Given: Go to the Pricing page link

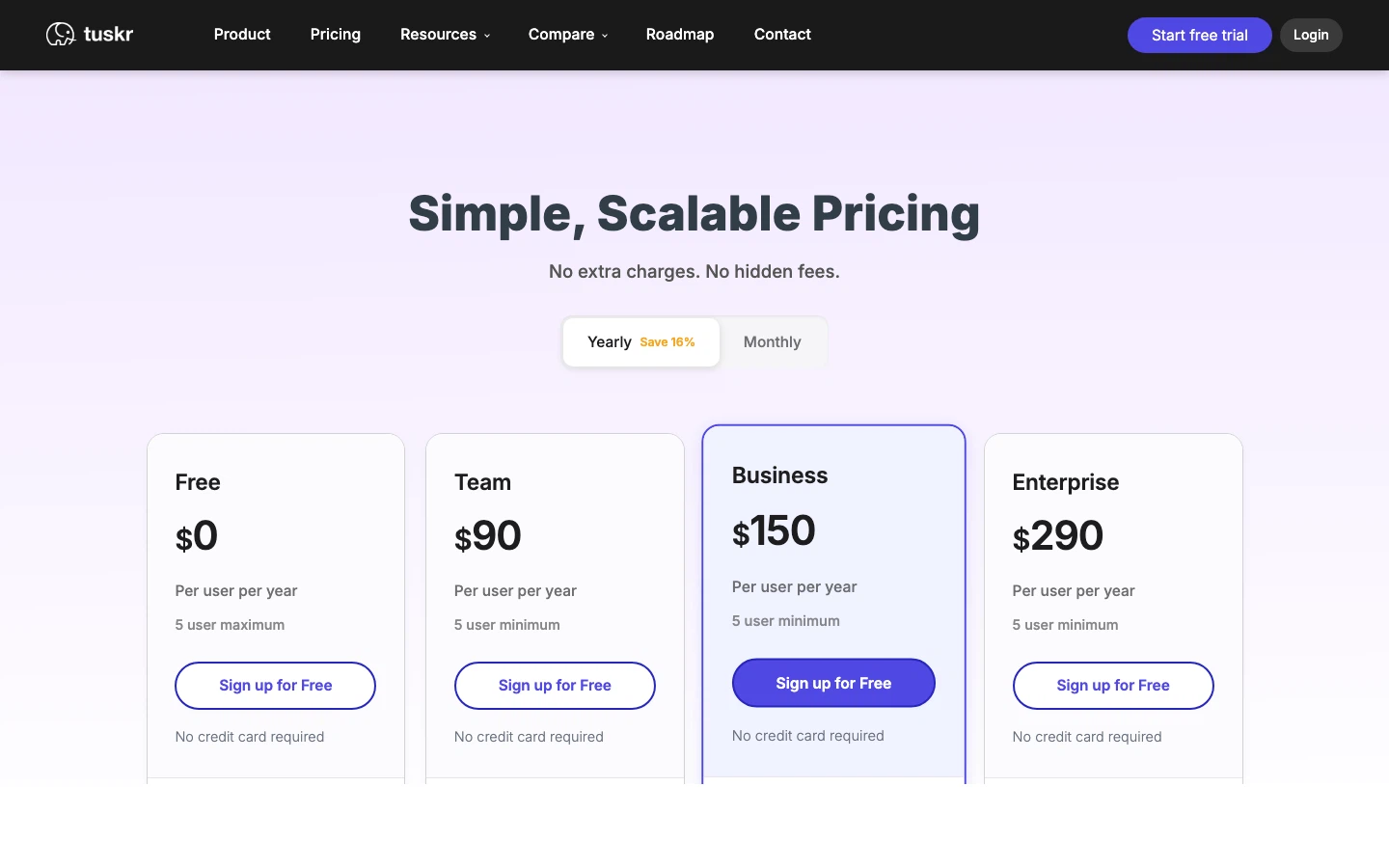Looking at the screenshot, I should (336, 35).
